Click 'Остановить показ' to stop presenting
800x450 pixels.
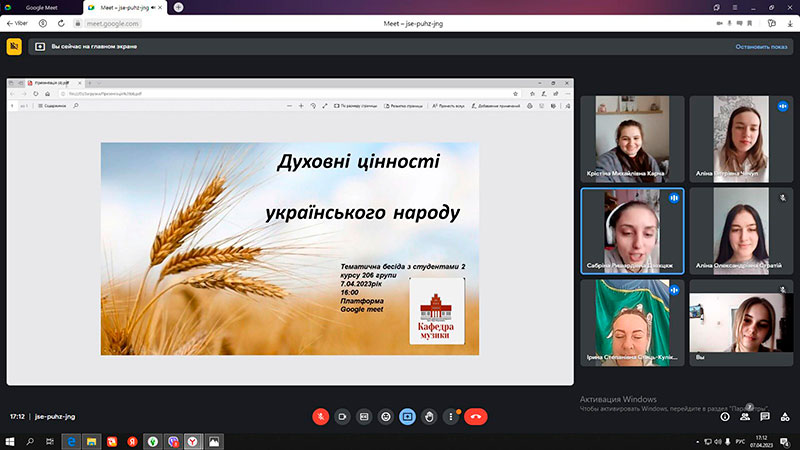tap(761, 46)
